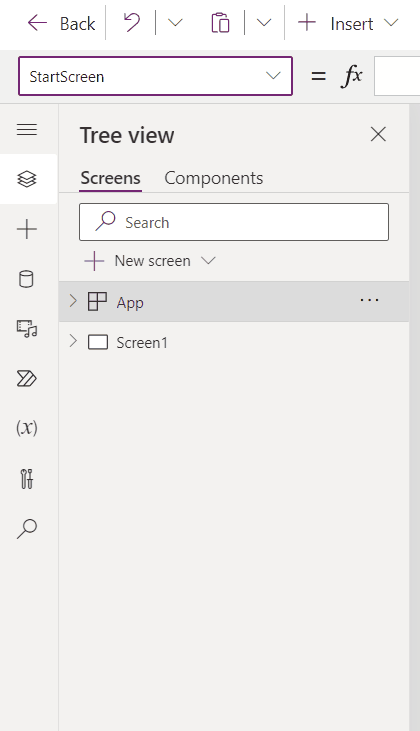Click the Tree view Search field
This screenshot has width=420, height=731.
point(234,222)
